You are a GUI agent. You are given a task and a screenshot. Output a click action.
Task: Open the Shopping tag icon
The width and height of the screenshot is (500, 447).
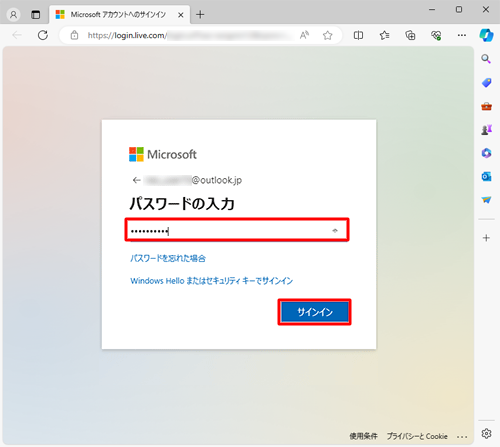tap(486, 83)
